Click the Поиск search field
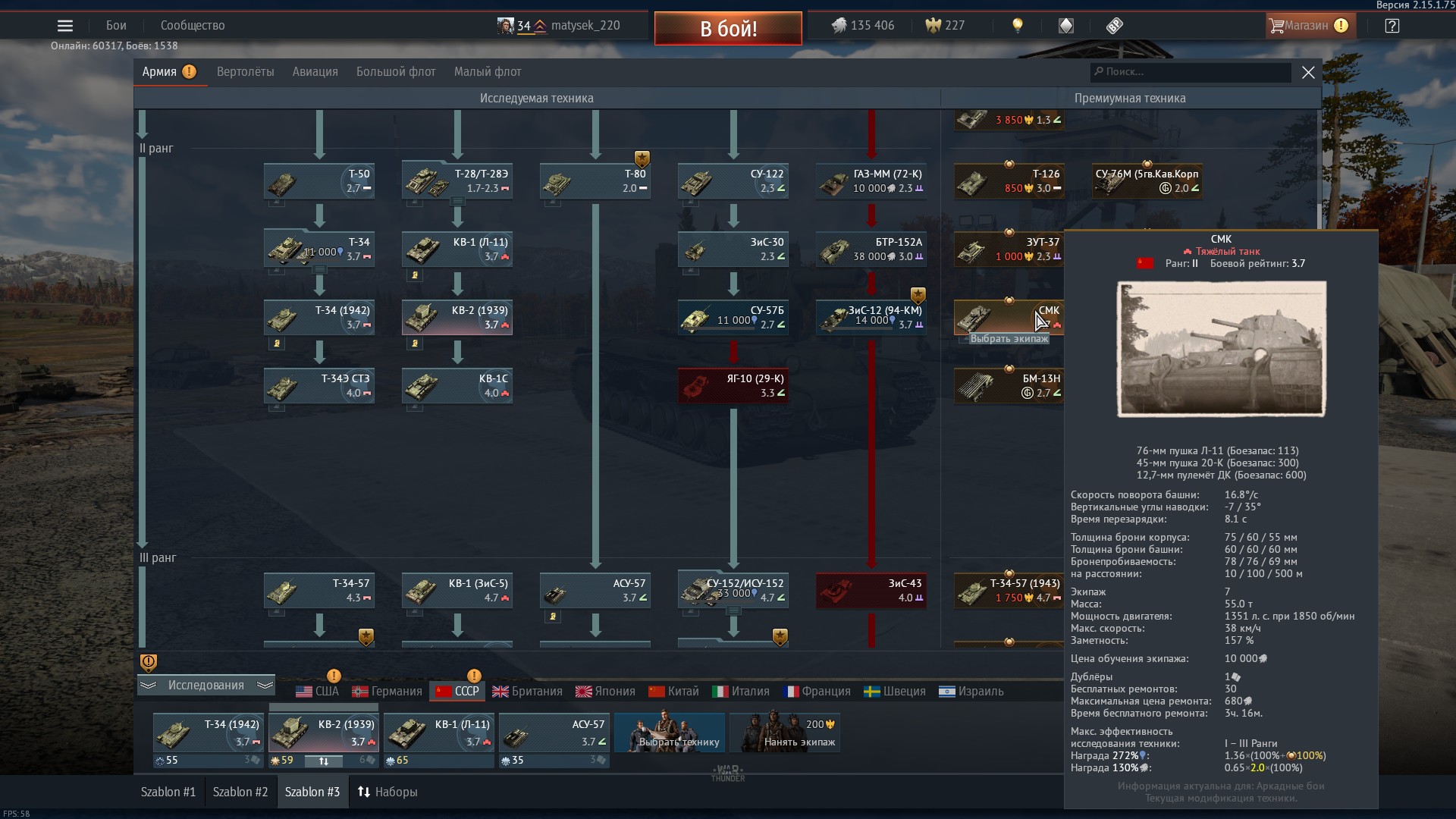The image size is (1456, 819). point(1191,72)
